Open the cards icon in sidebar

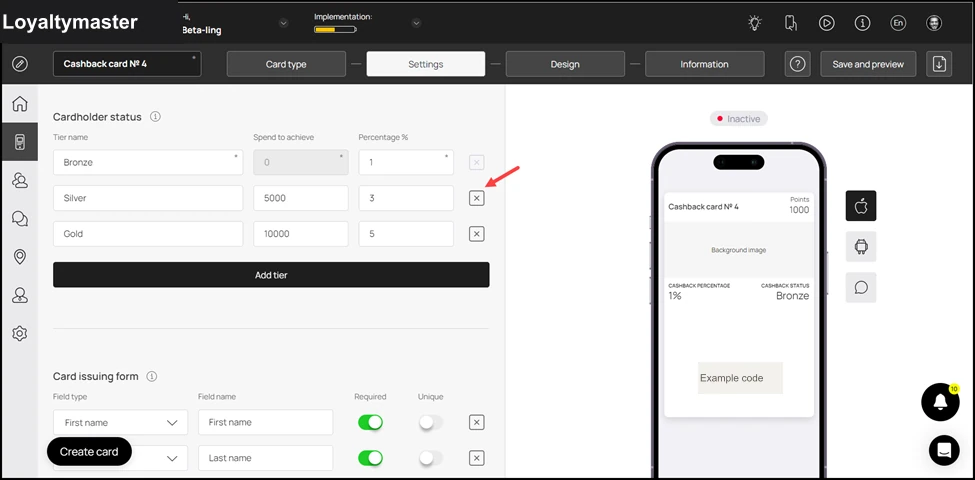coord(20,142)
